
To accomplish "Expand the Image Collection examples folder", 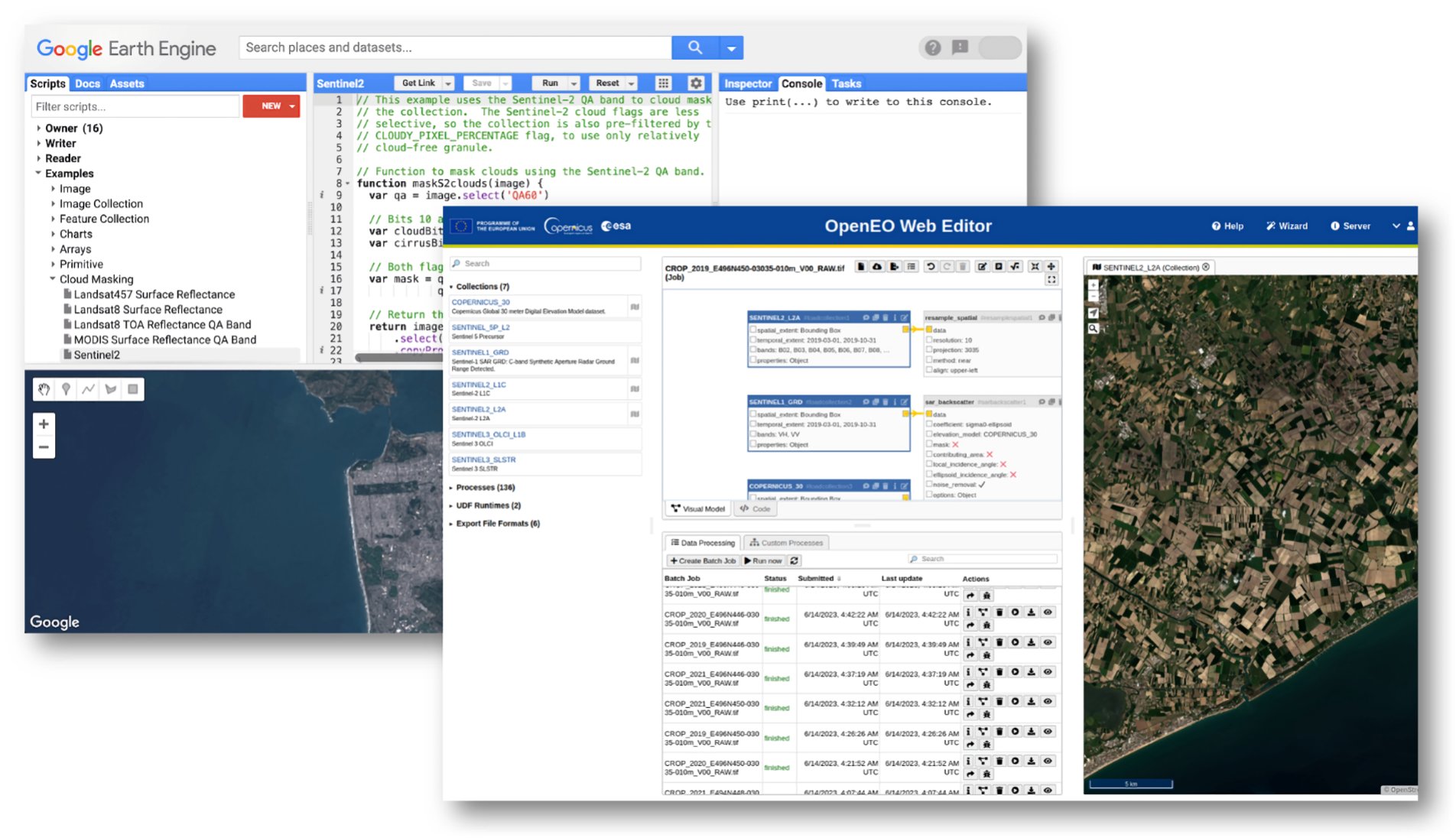I will [x=54, y=204].
